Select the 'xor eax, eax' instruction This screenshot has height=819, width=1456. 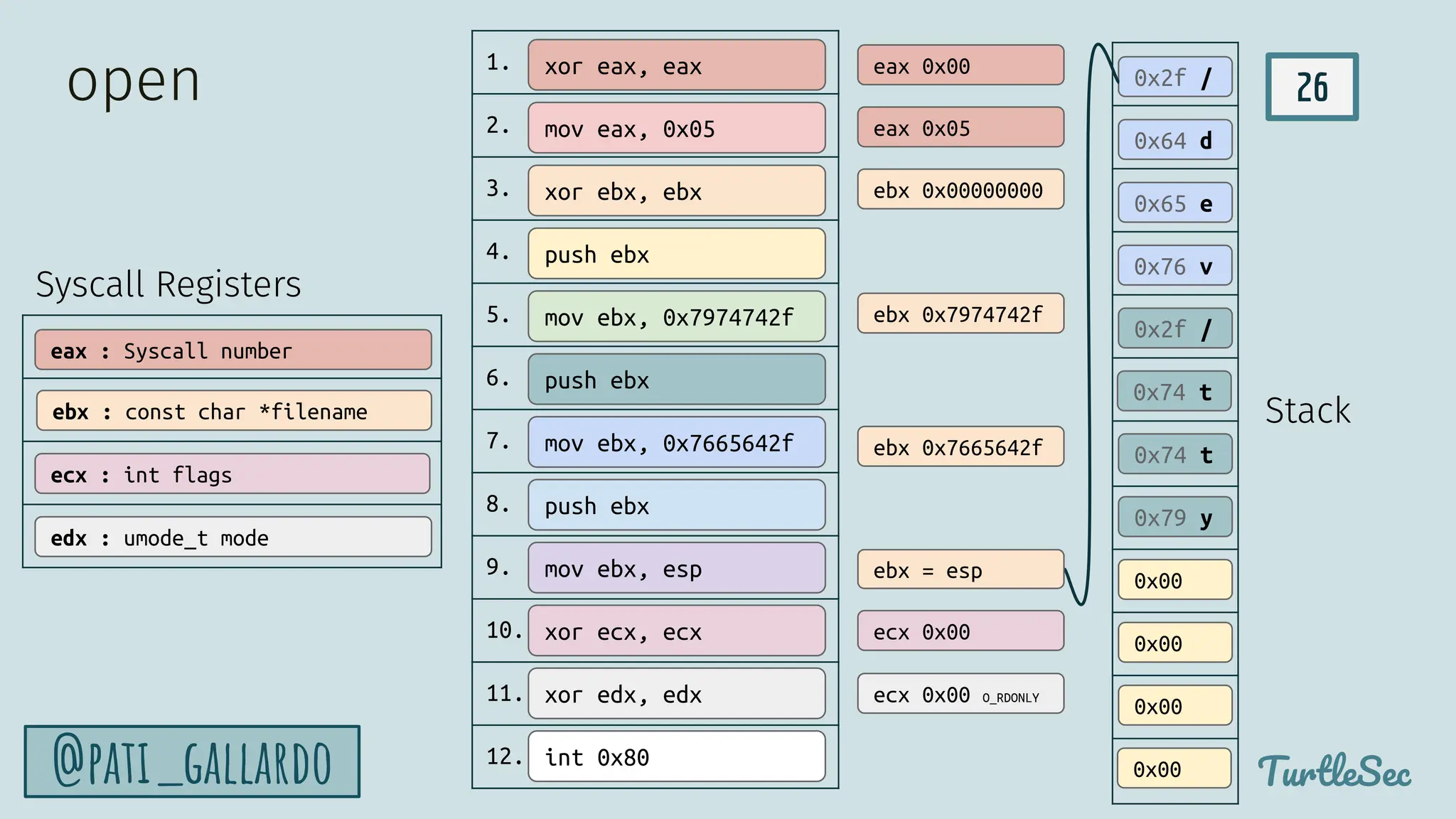[x=676, y=65]
